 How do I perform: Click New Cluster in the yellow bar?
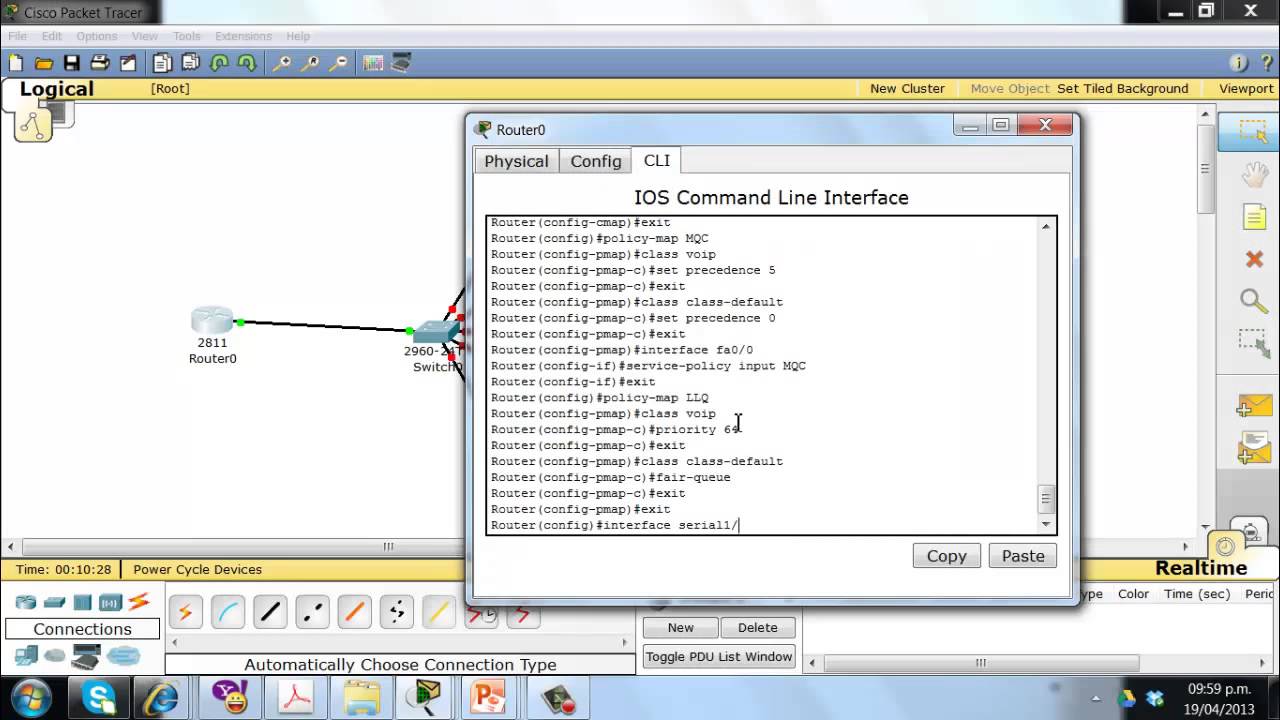[907, 88]
